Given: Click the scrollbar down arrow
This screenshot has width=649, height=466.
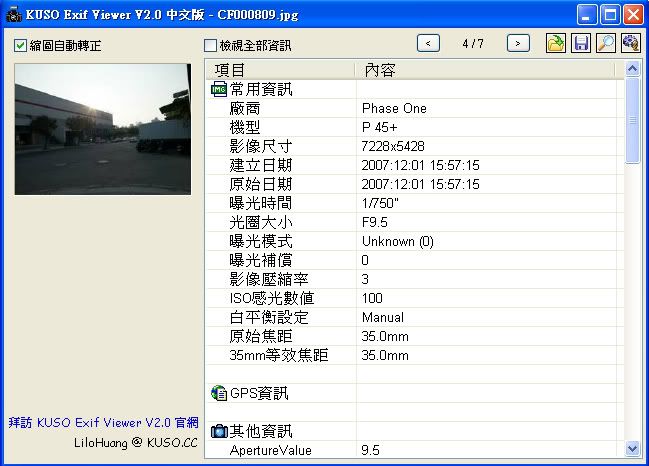Looking at the screenshot, I should coord(632,449).
